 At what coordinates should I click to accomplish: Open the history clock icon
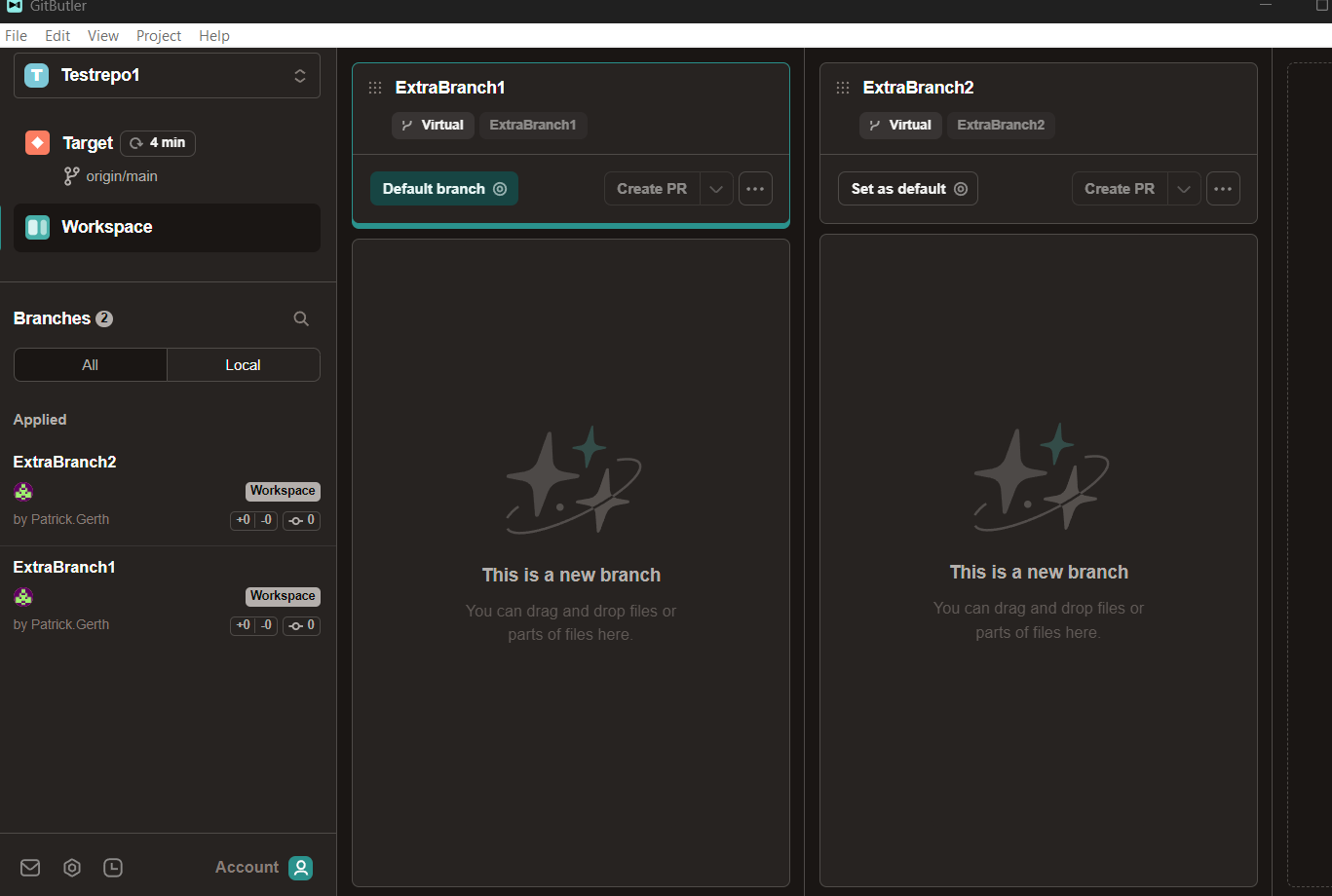click(x=113, y=868)
